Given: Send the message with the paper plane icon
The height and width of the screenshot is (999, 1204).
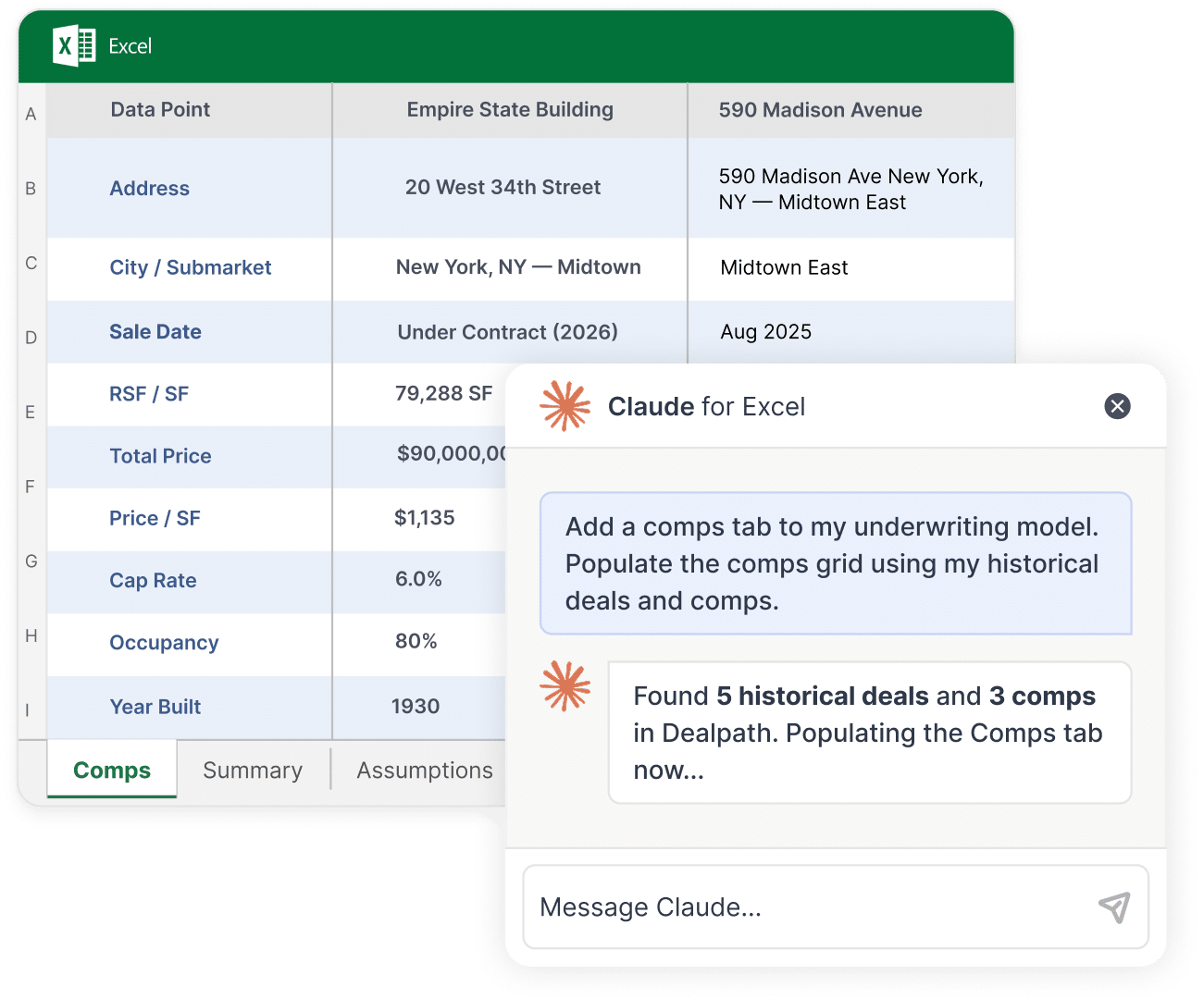Looking at the screenshot, I should coord(1114,907).
